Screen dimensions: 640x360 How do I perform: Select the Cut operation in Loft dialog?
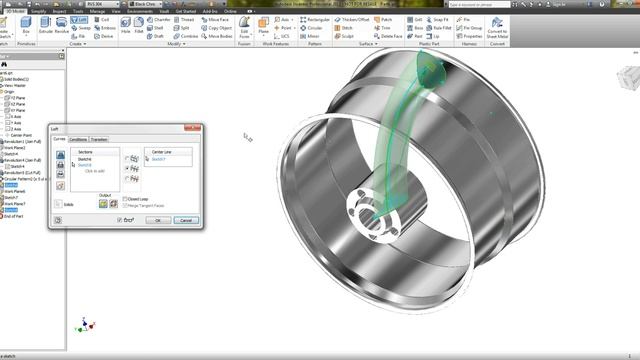(60, 164)
